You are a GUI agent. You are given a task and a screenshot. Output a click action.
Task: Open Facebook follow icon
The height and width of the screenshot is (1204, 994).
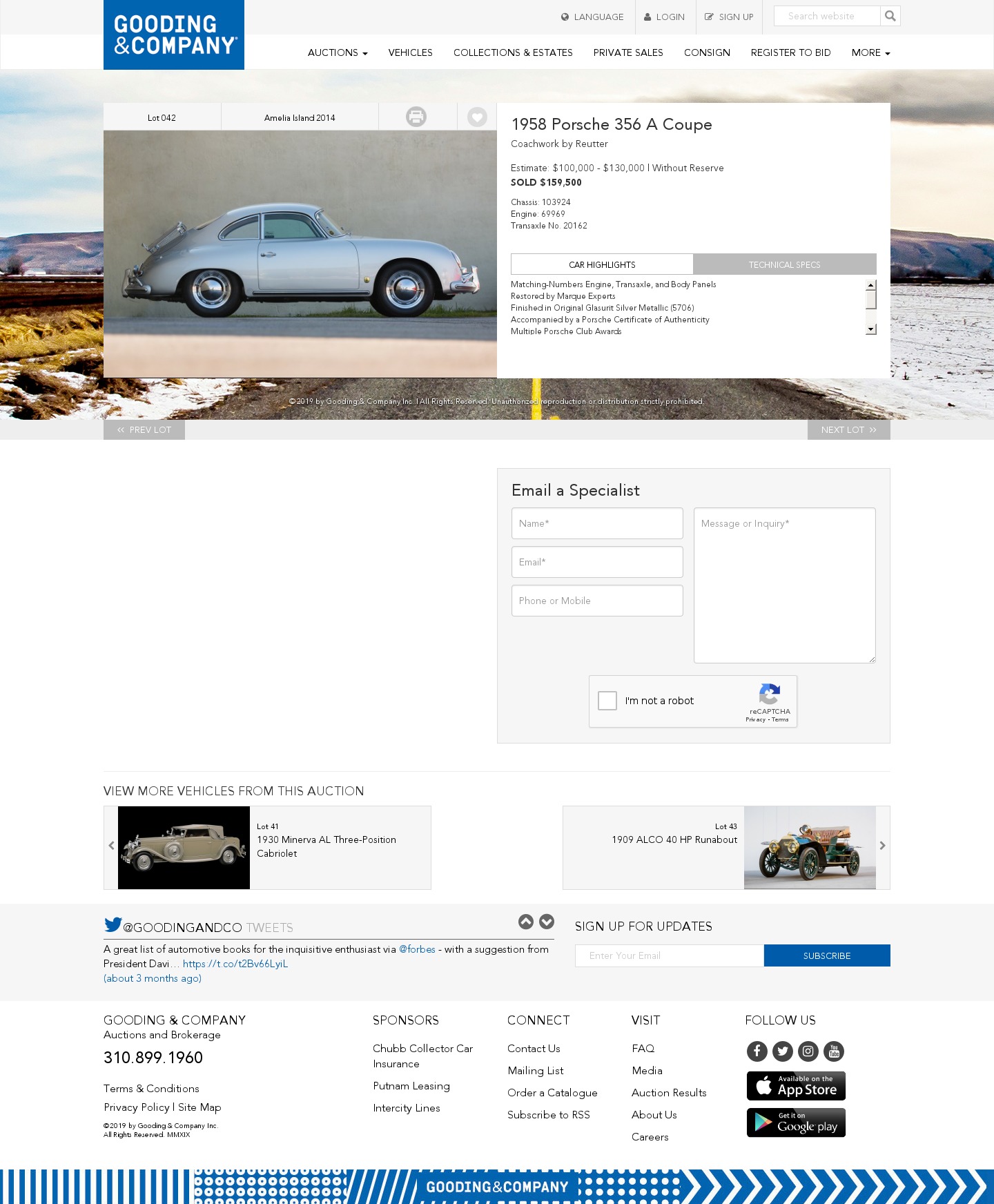[x=757, y=1051]
